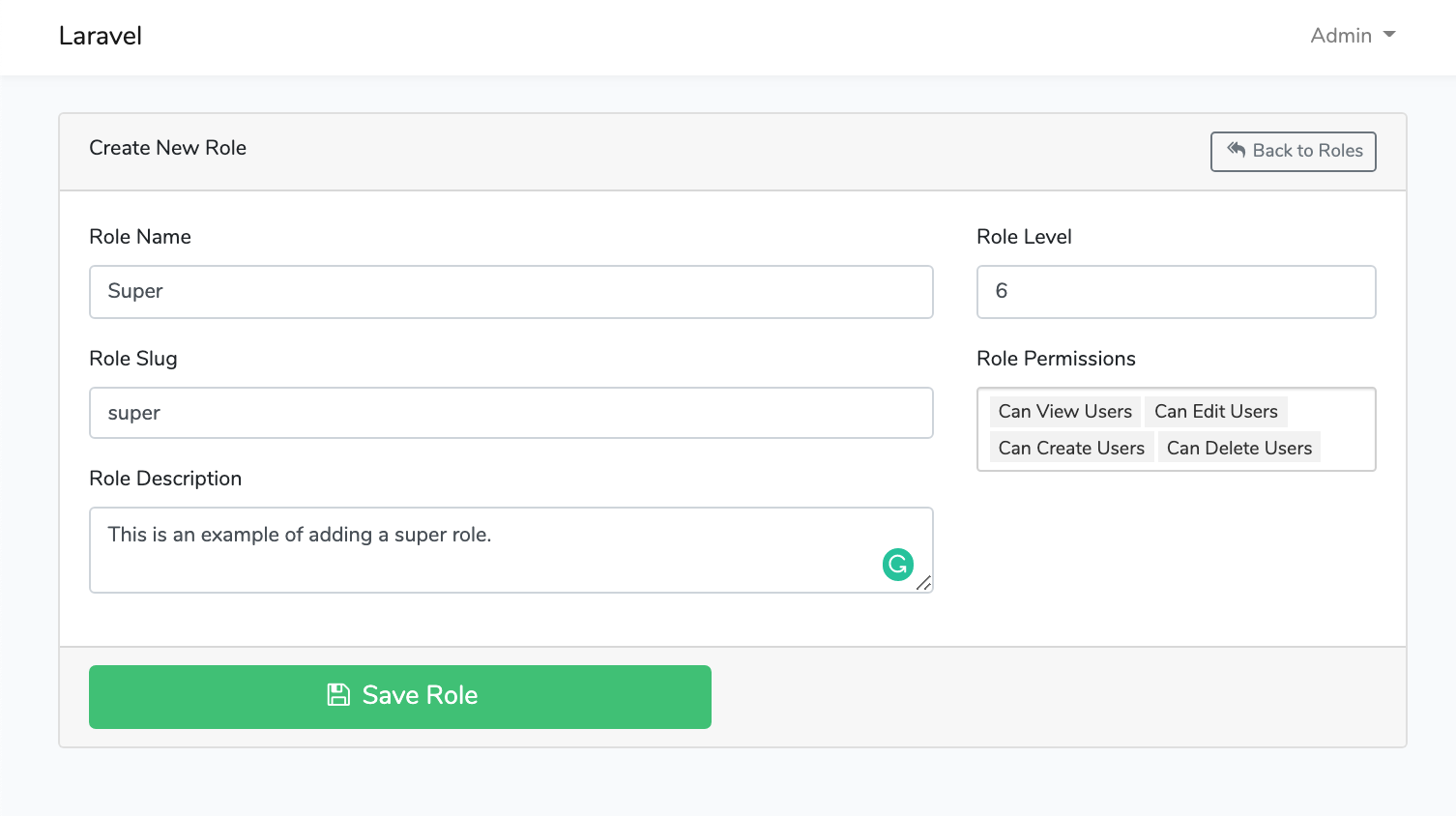Image resolution: width=1456 pixels, height=816 pixels.
Task: Enable the Can Delete Users permission
Action: pos(1239,447)
